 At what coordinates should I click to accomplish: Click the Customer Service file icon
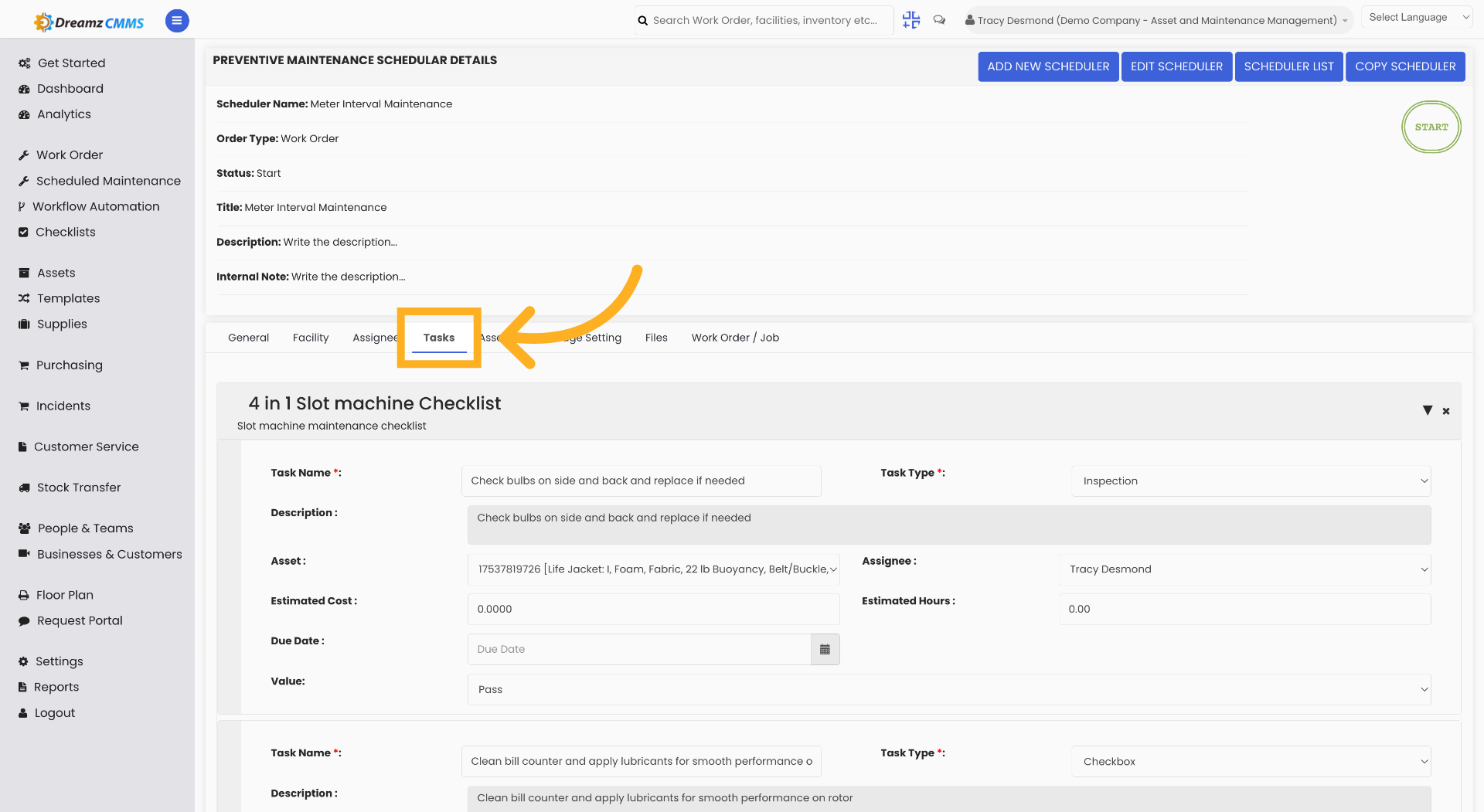[x=22, y=447]
